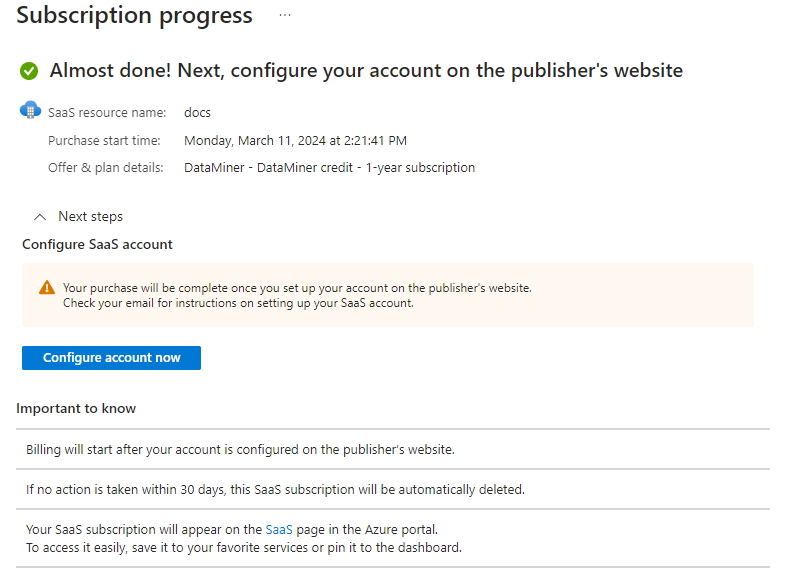This screenshot has height=584, width=812.
Task: Click the SaaS cloud resource icon
Action: point(30,110)
